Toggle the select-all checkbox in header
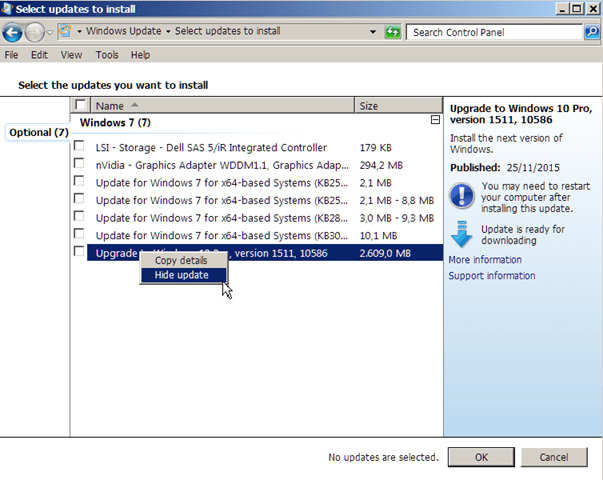 click(80, 105)
